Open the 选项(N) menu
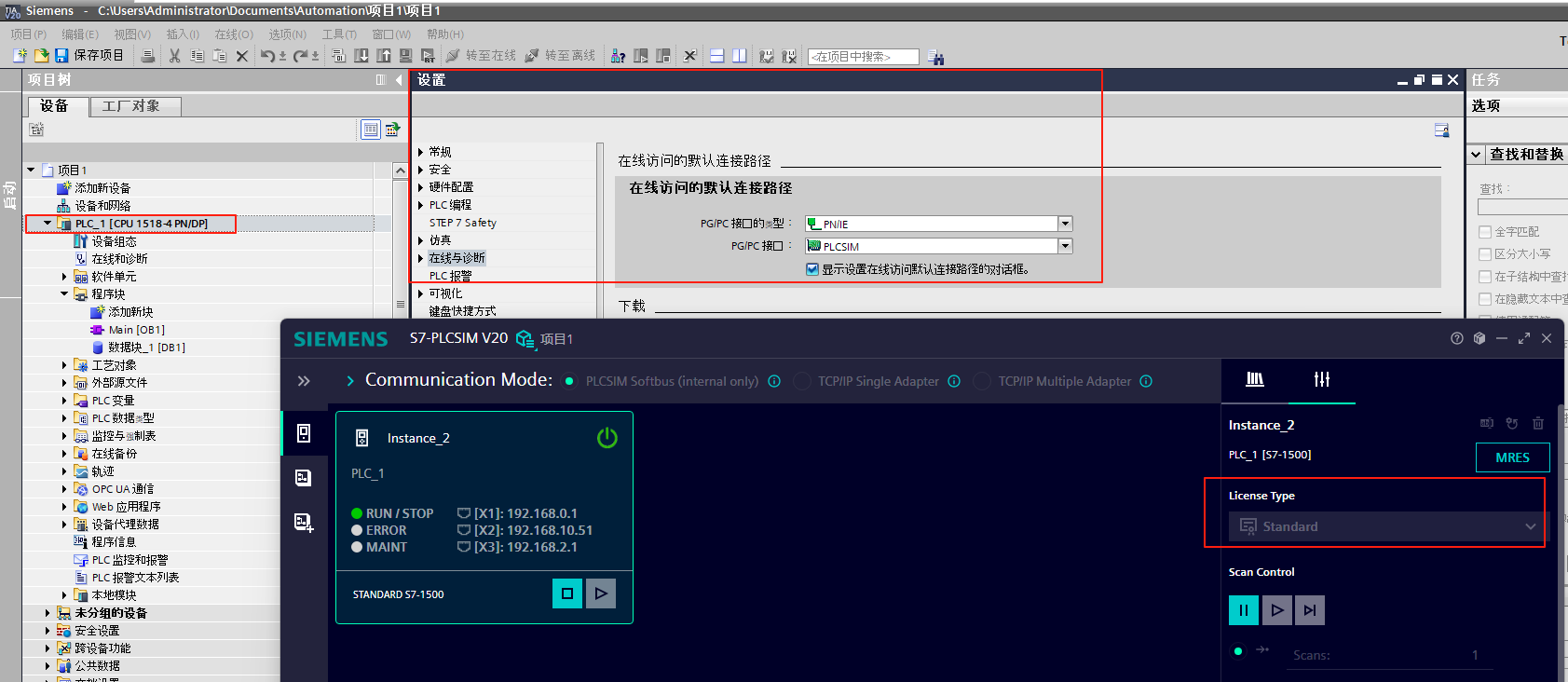 tap(288, 34)
